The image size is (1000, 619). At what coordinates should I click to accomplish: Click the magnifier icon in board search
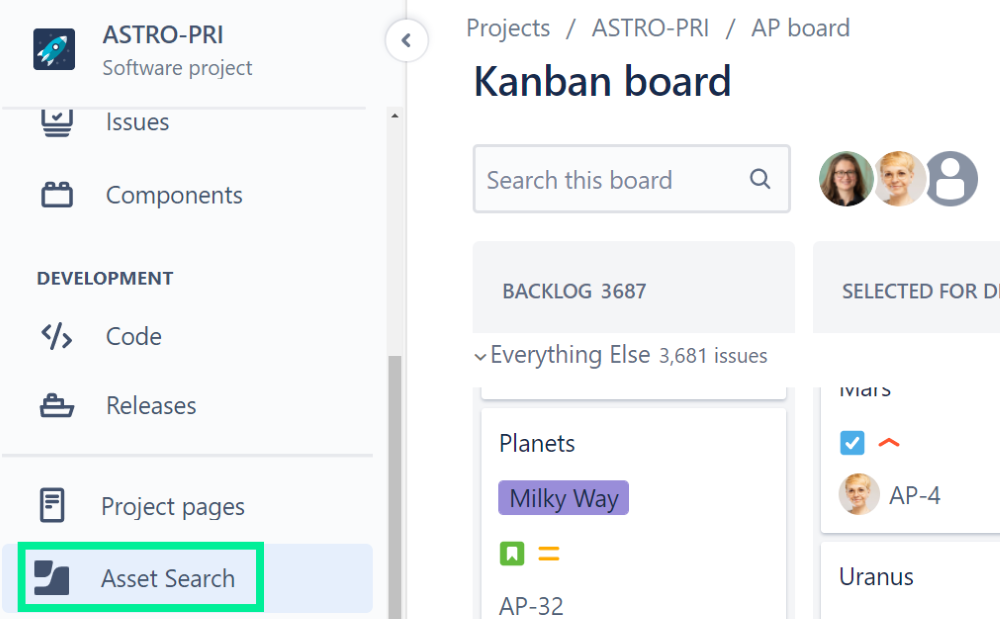point(760,179)
